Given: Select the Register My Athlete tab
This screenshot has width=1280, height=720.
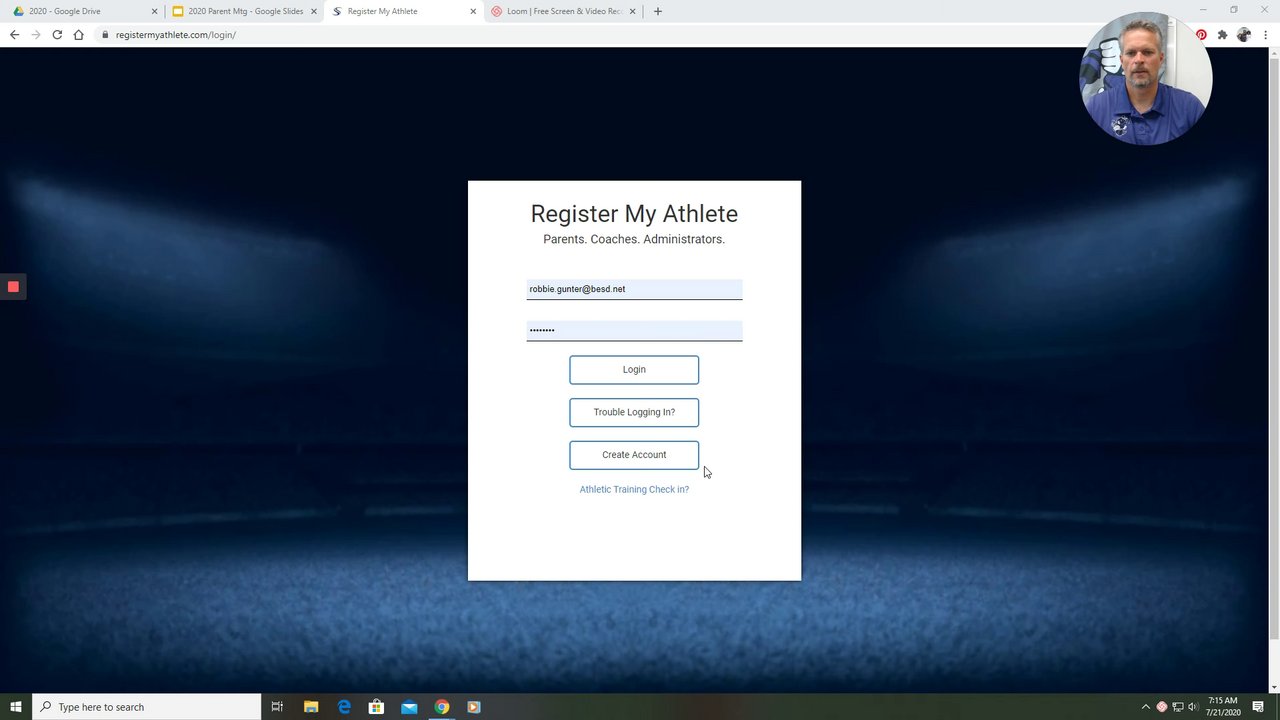Looking at the screenshot, I should [402, 11].
